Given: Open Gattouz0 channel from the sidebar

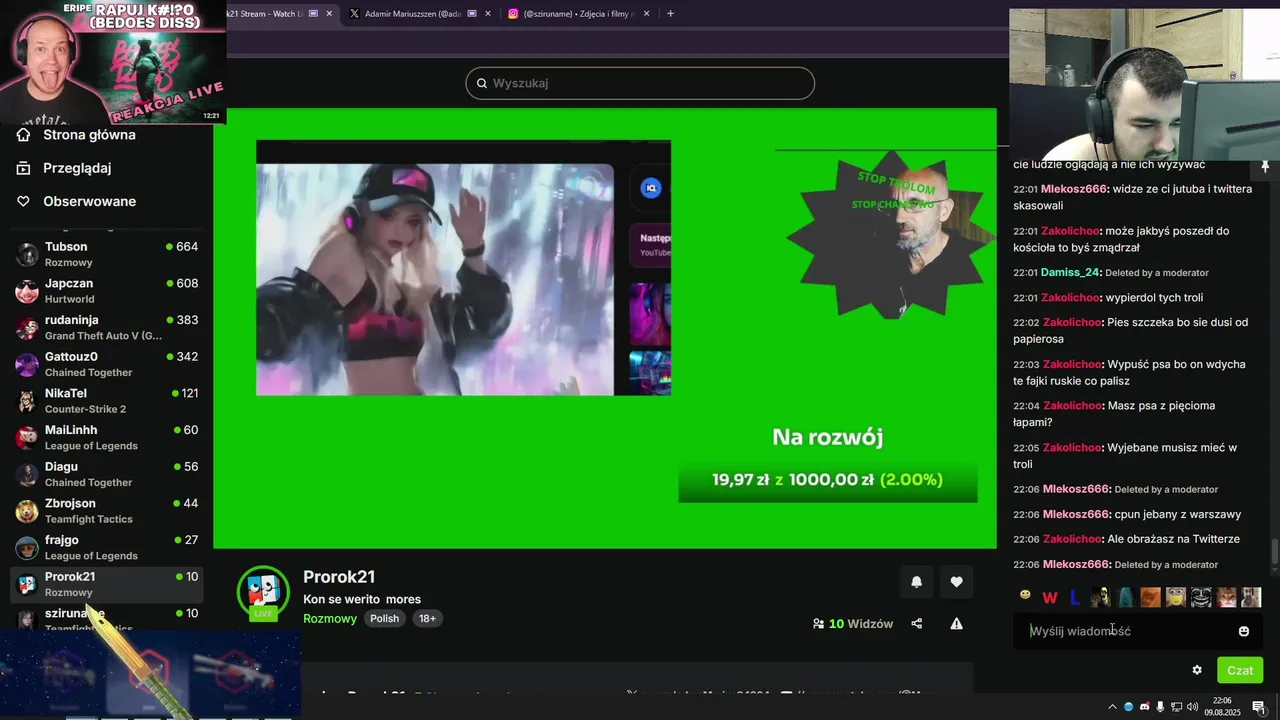Looking at the screenshot, I should click(x=106, y=364).
